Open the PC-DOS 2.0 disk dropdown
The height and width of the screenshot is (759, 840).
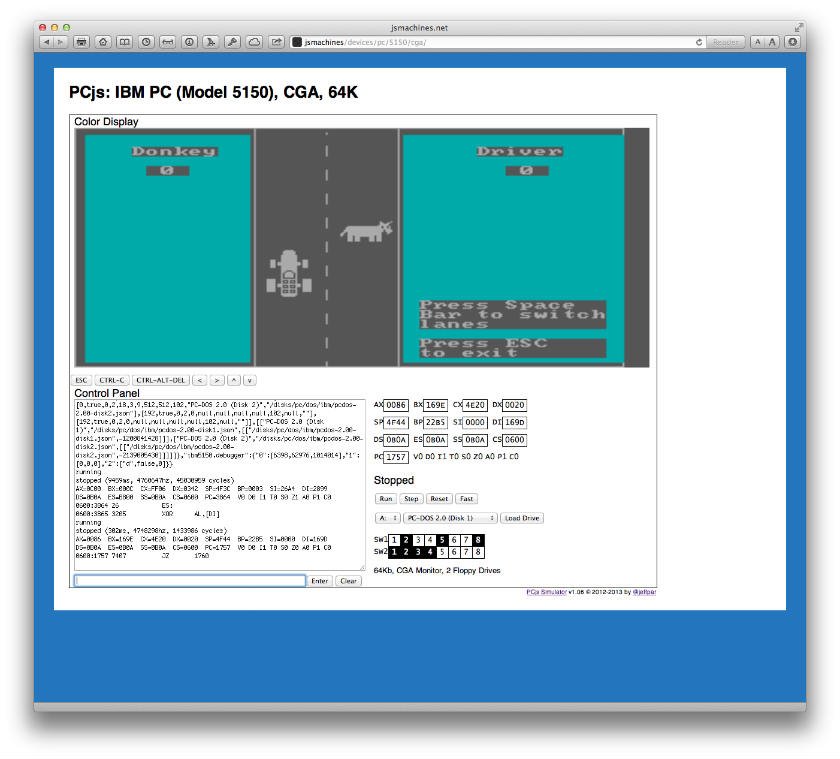(450, 517)
